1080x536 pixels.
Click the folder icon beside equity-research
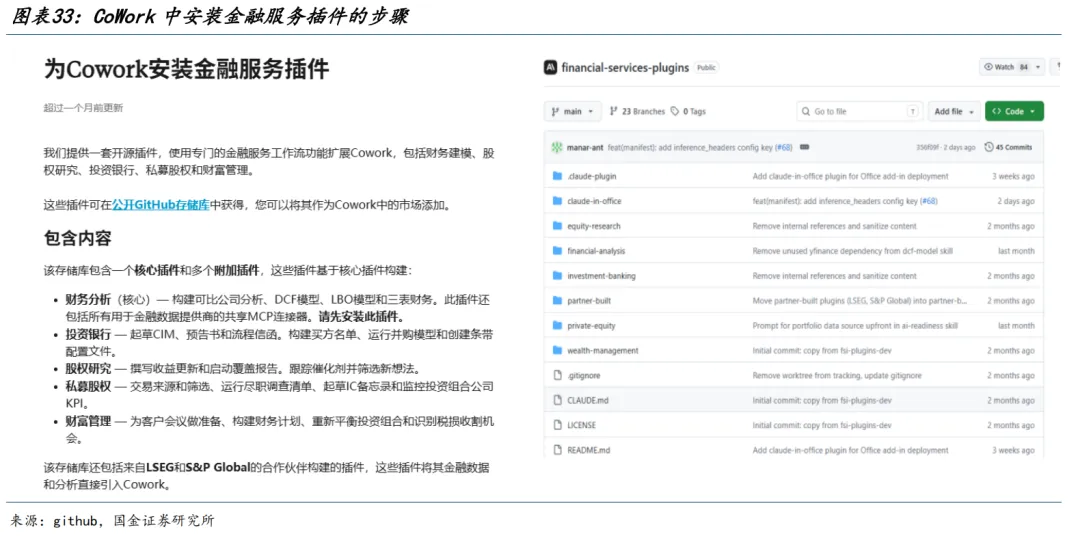pos(557,225)
